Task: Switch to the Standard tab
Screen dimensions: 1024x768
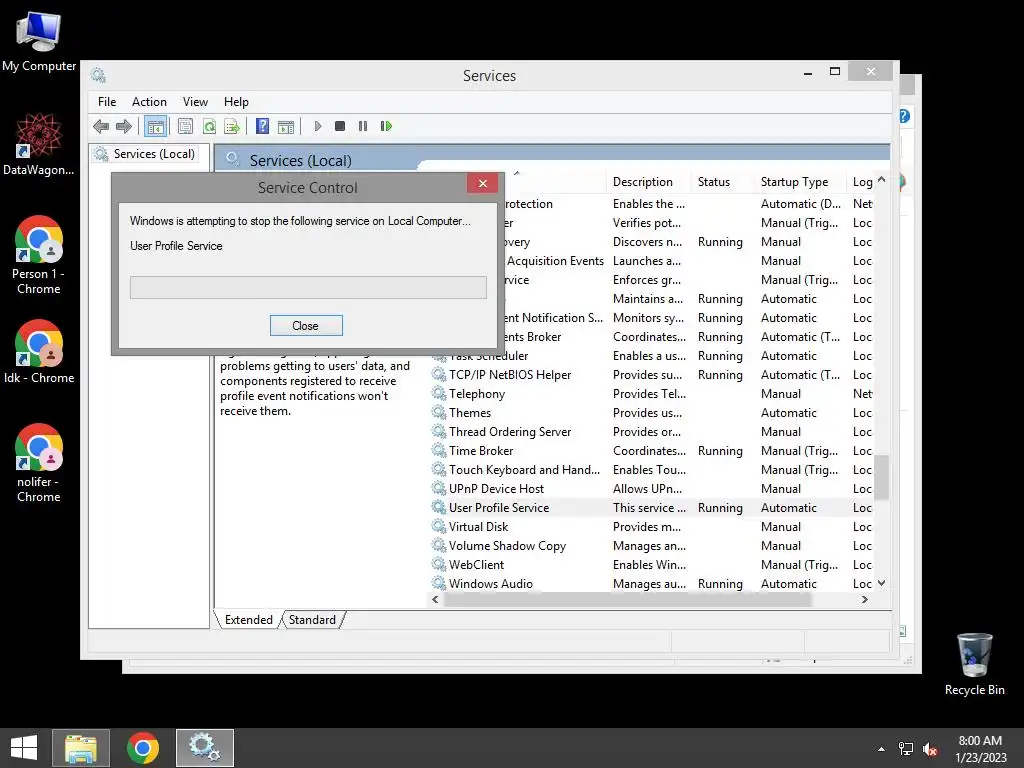Action: click(312, 620)
